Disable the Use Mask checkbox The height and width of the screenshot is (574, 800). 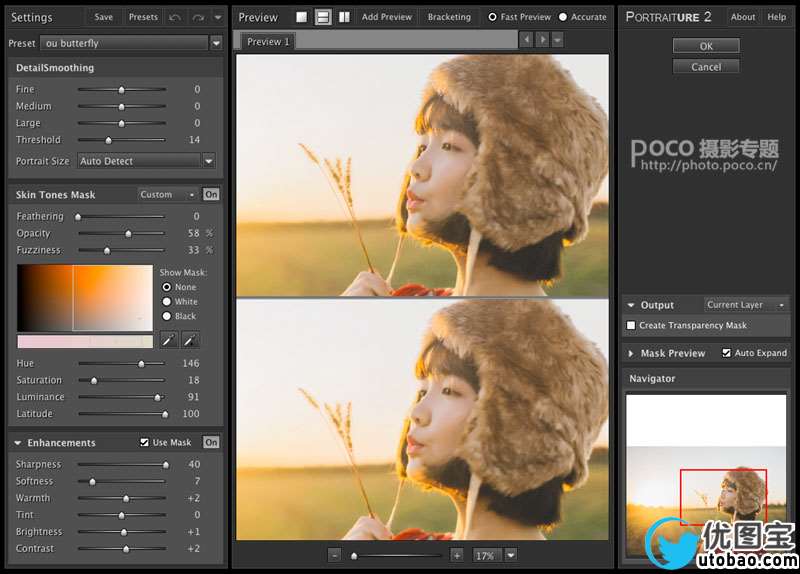click(145, 442)
